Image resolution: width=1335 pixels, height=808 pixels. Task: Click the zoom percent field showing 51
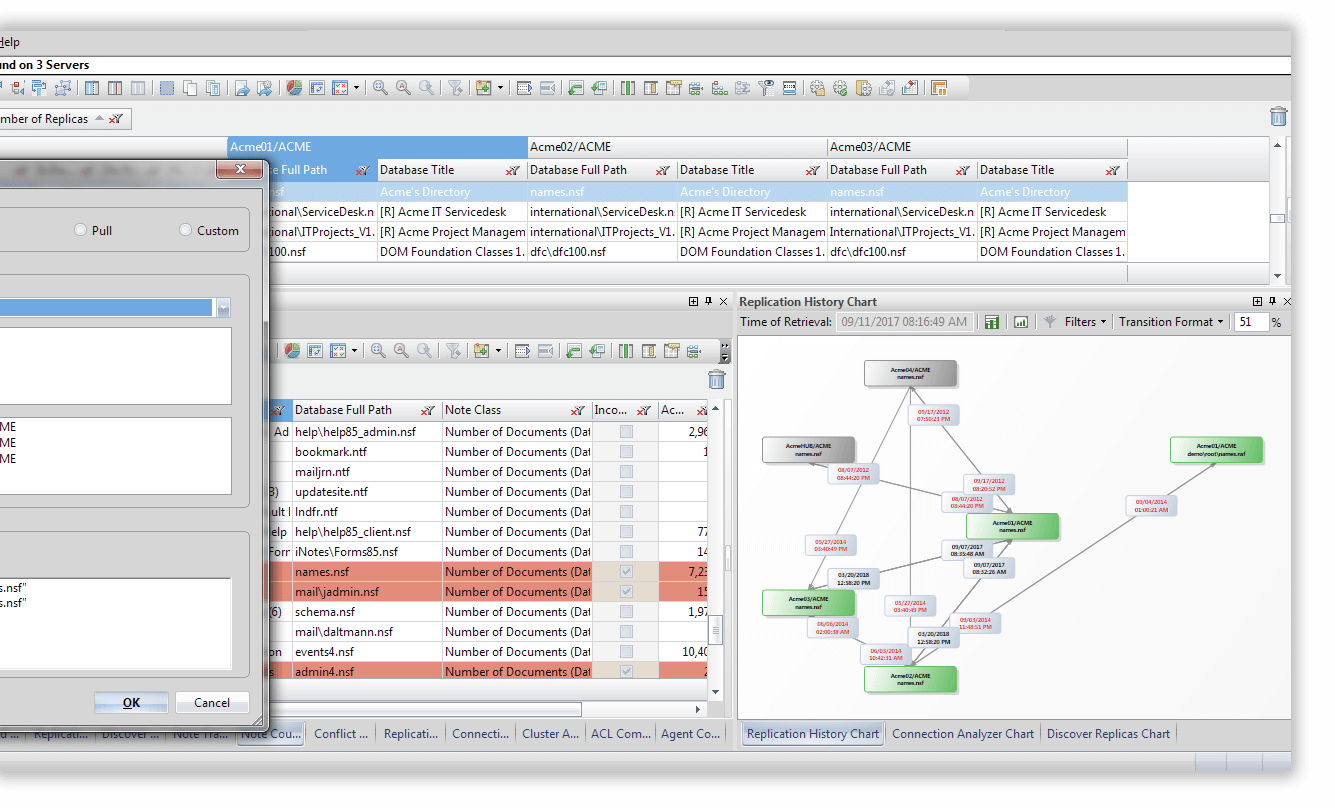(1251, 322)
